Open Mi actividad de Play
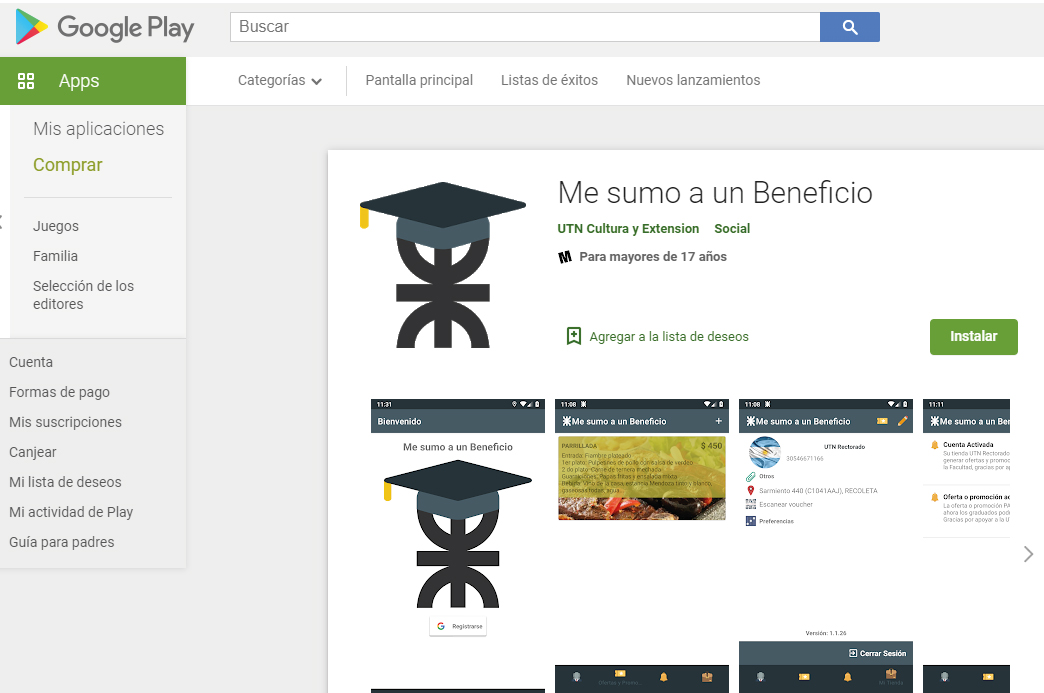Screen dimensions: 1044x693 71,512
